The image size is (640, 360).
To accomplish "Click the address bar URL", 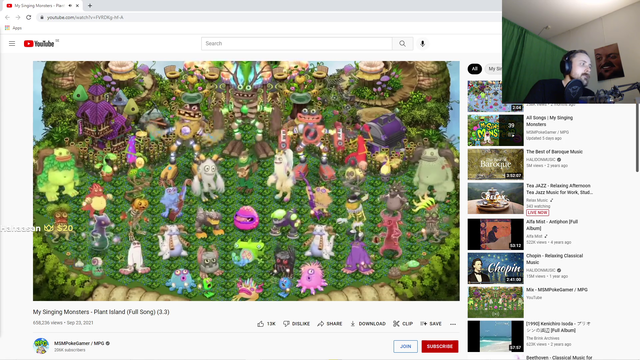I will coord(85,18).
